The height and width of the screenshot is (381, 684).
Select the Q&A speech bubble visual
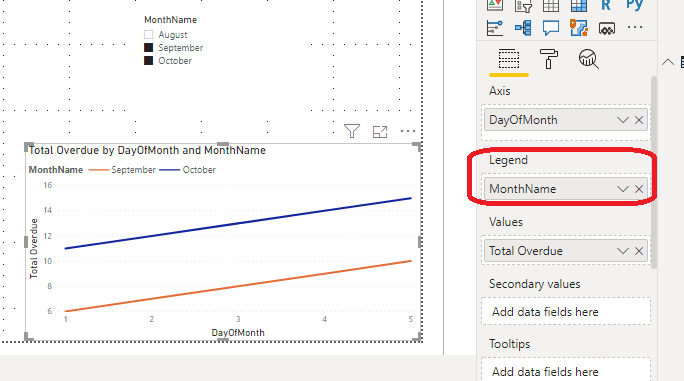tap(551, 28)
